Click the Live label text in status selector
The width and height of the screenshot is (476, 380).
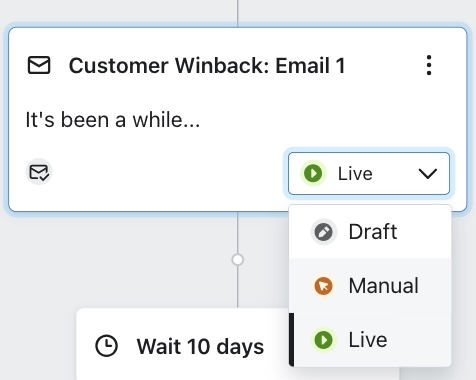[355, 174]
